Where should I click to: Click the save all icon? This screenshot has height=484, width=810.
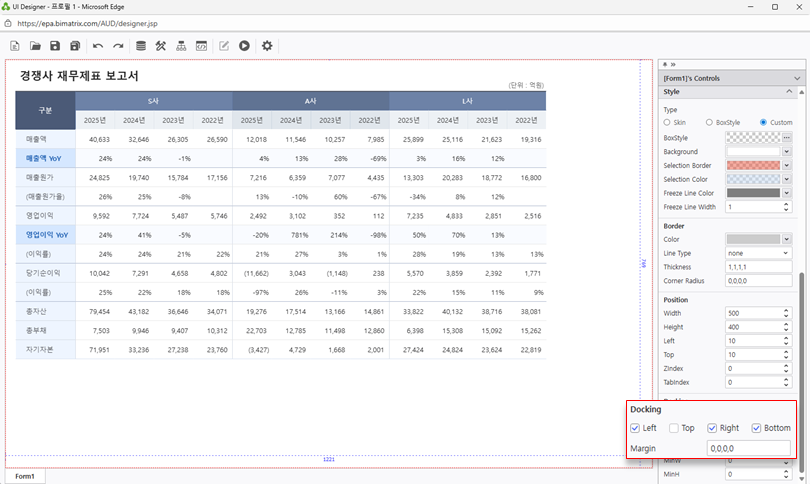(75, 46)
